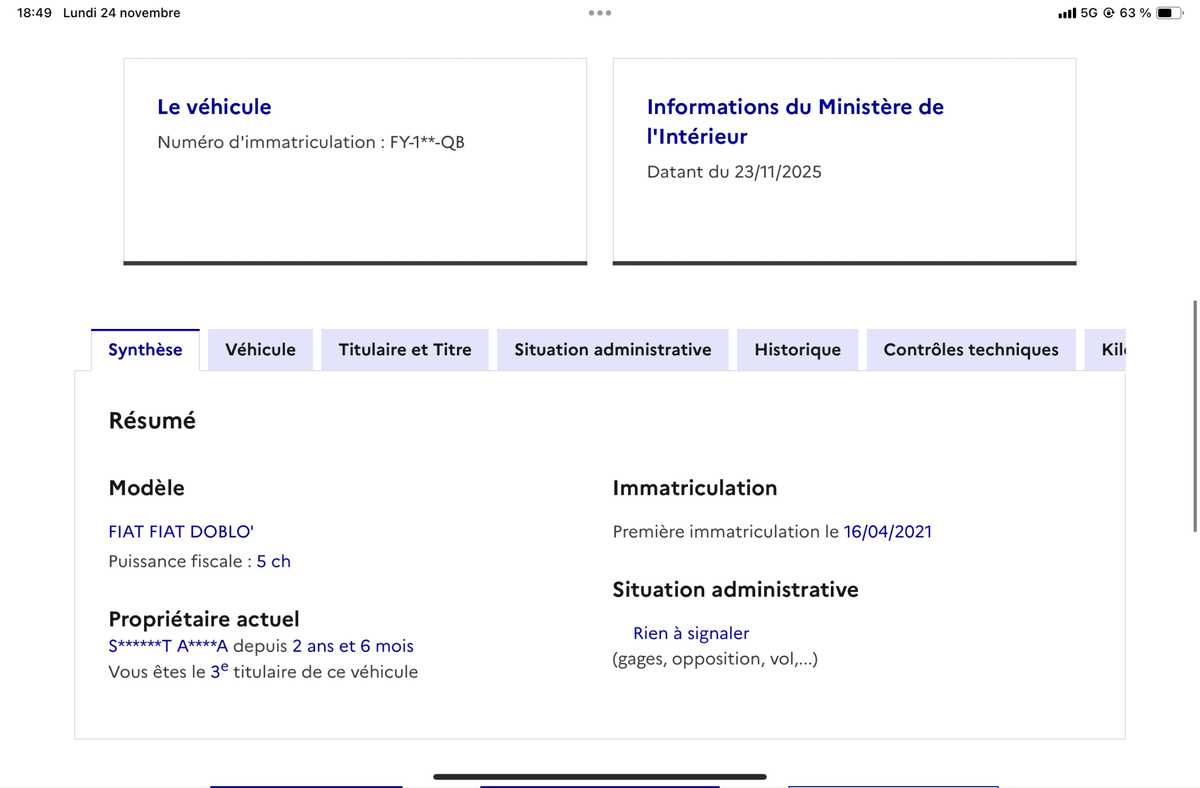
Task: Click the first registration date 16/04/2021
Action: coord(887,532)
